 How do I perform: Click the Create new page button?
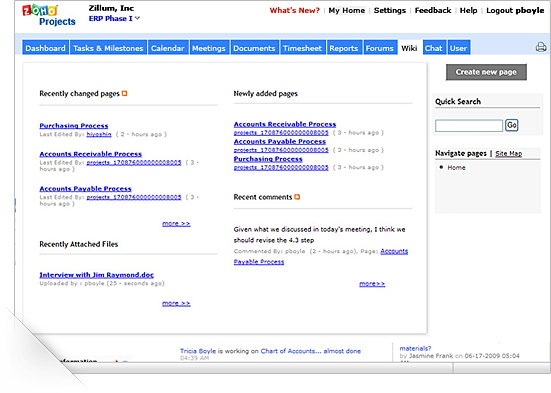[x=486, y=72]
